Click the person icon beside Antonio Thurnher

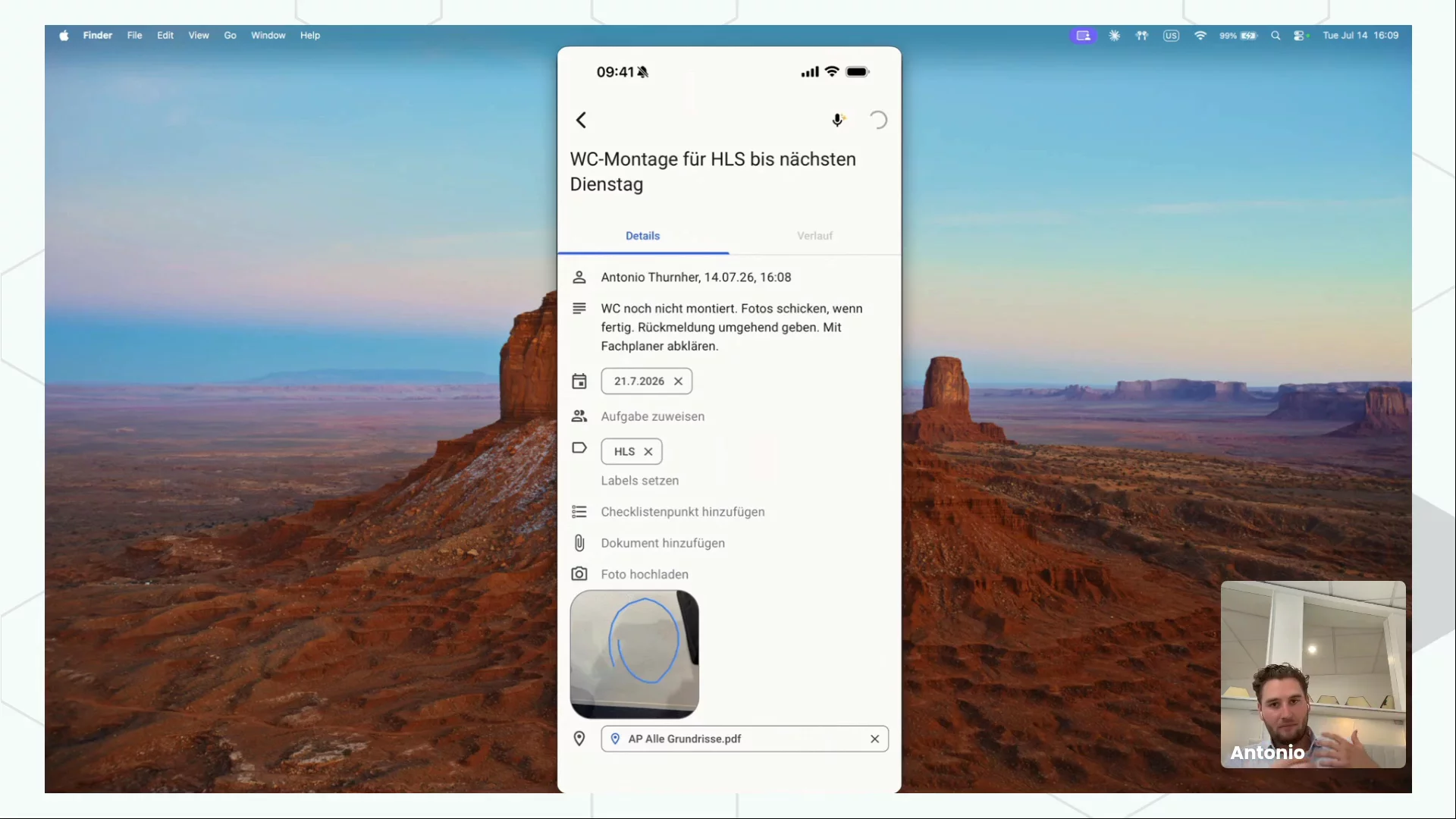pos(579,278)
